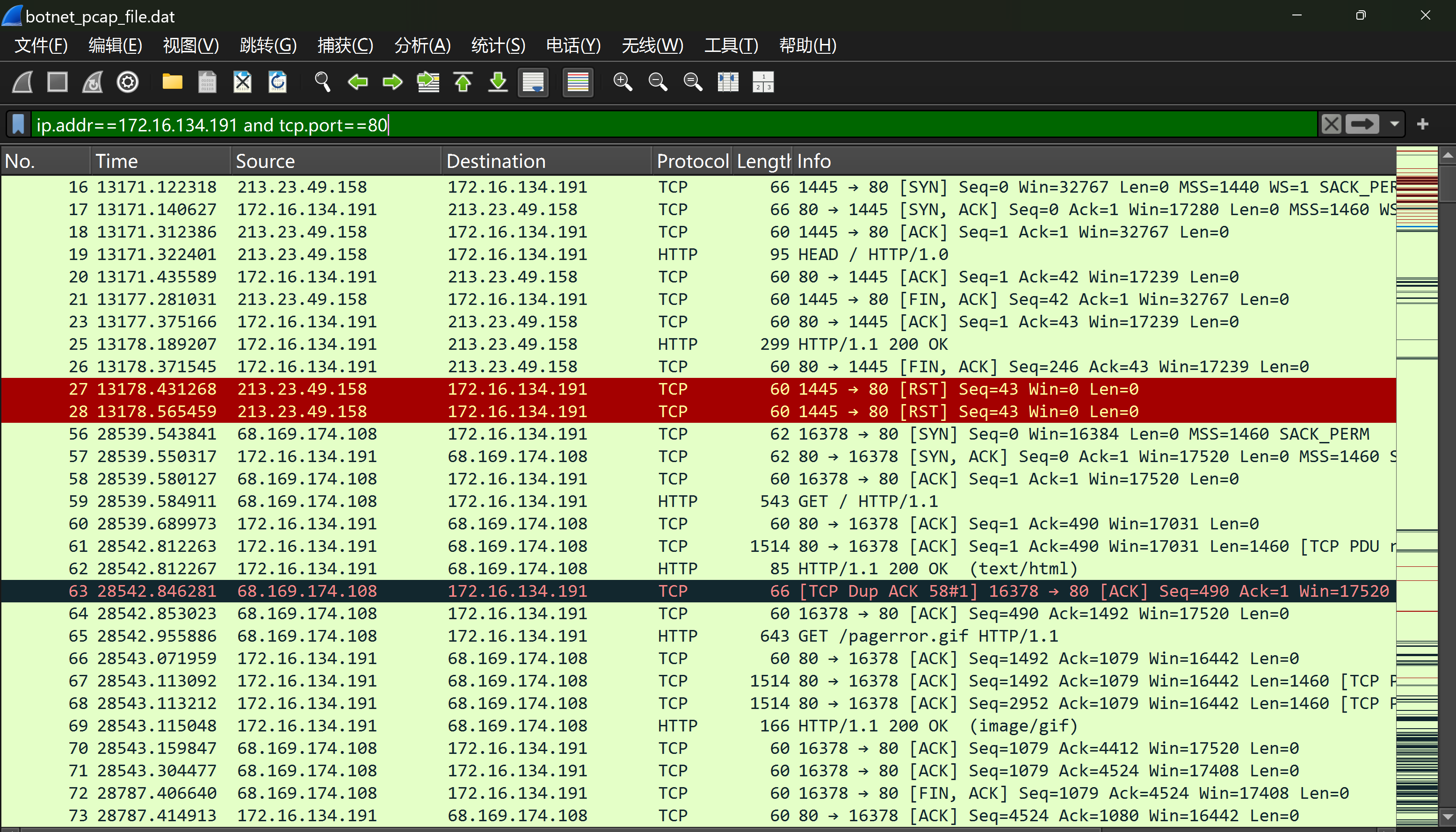Open the 统计(S) menu
Image resolution: width=1456 pixels, height=832 pixels.
[498, 45]
